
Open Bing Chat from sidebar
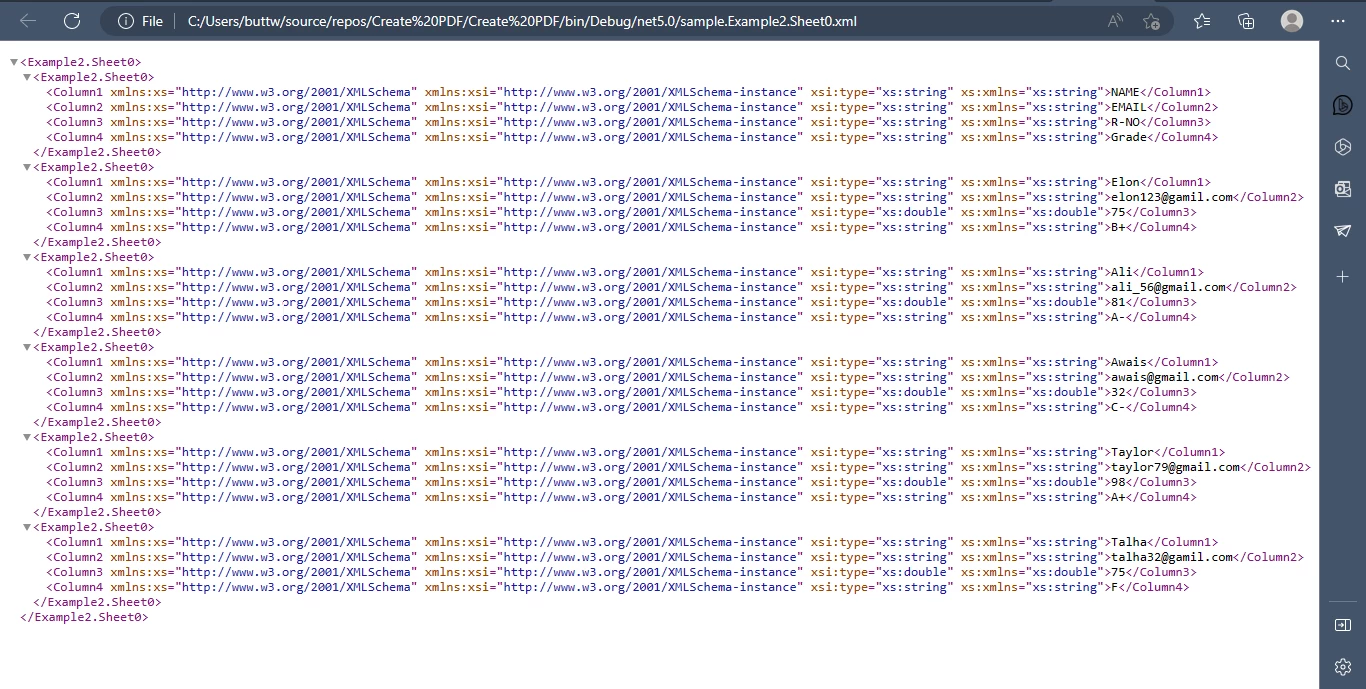1343,105
